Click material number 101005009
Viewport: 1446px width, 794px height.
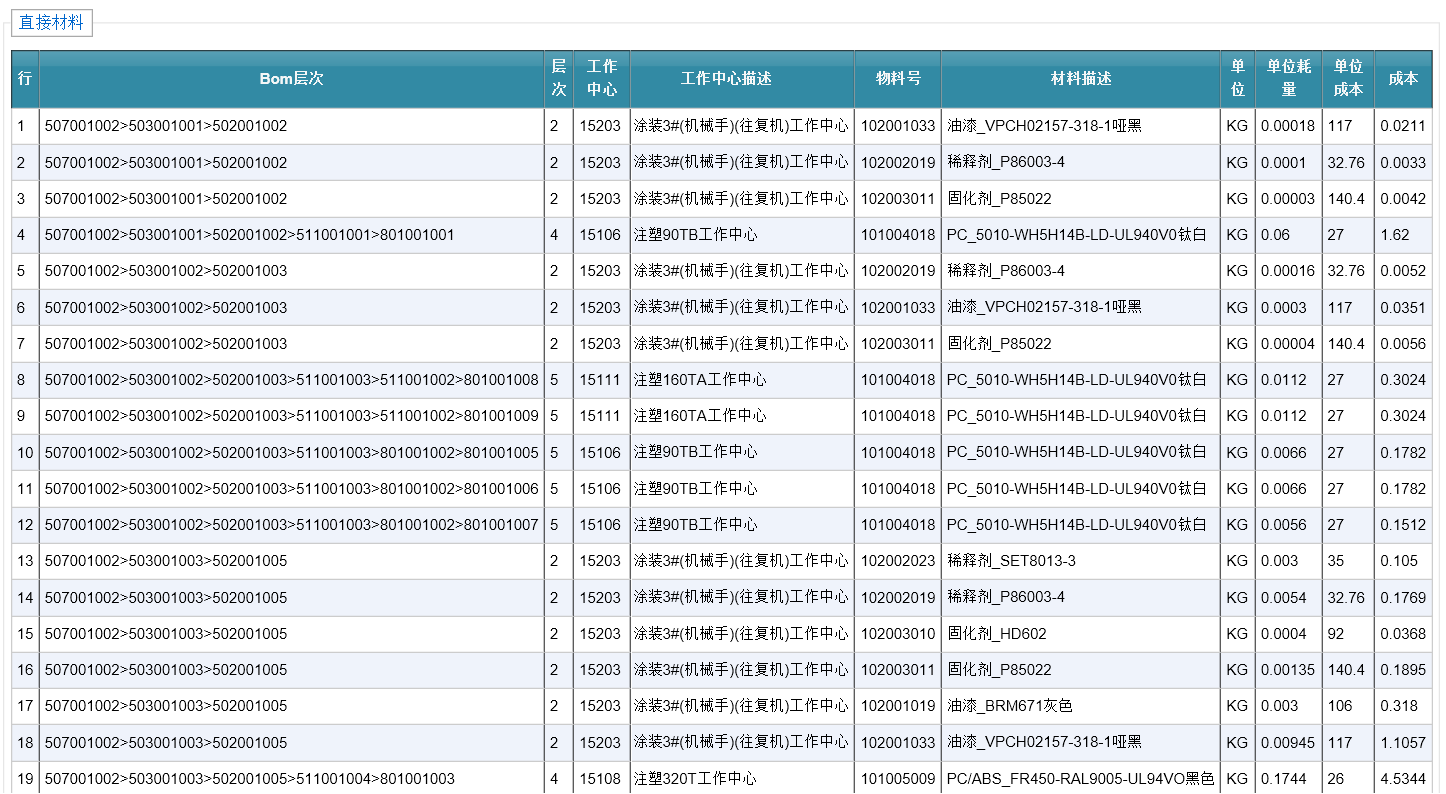pos(898,779)
